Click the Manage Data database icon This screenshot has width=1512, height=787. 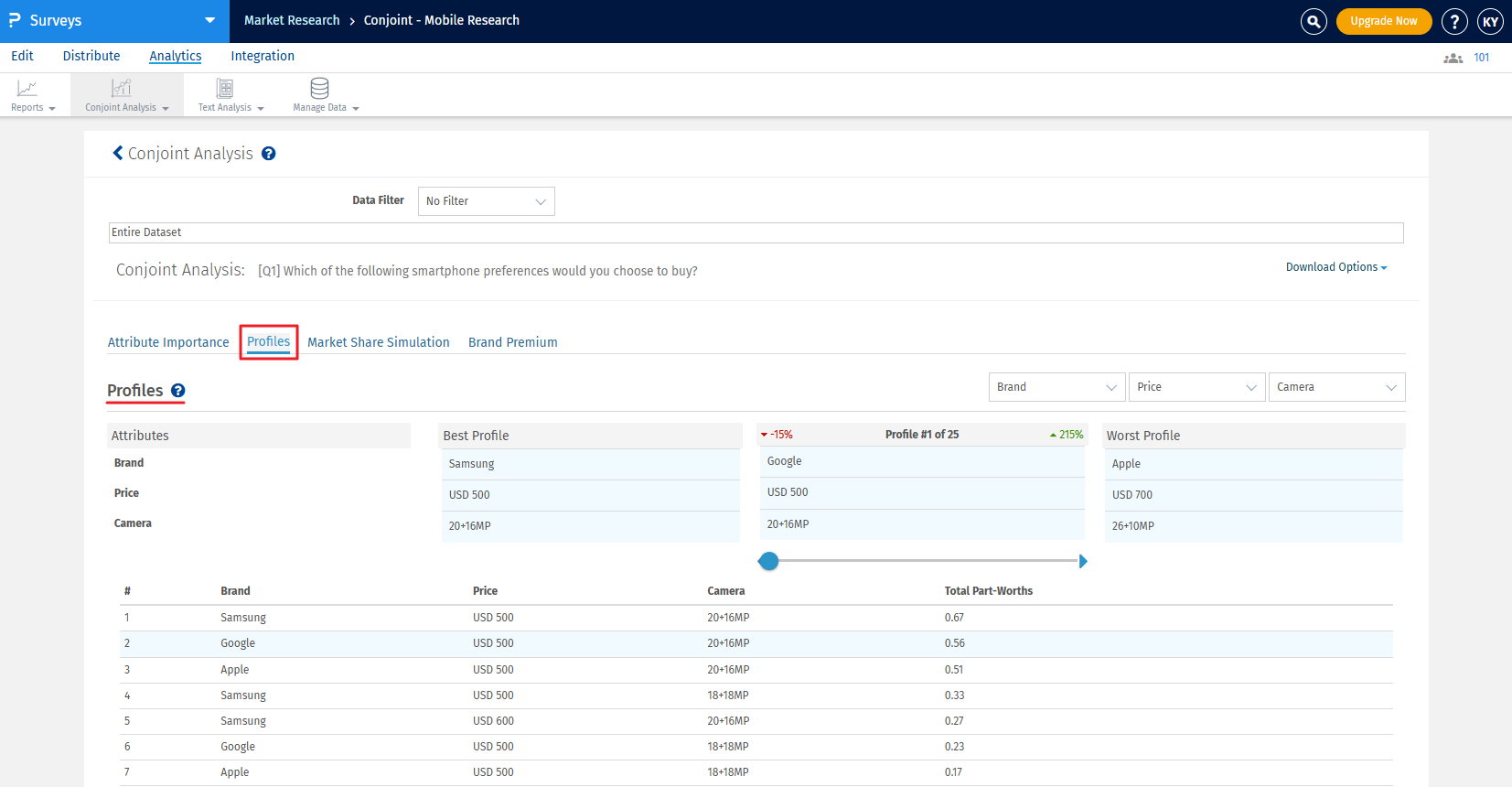tap(319, 88)
